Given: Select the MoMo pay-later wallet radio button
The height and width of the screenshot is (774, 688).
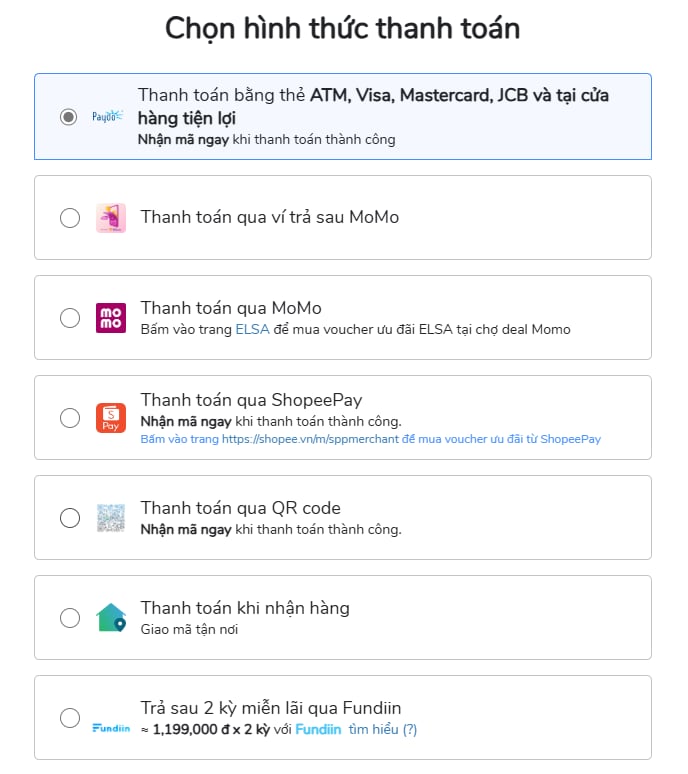Looking at the screenshot, I should coord(70,218).
